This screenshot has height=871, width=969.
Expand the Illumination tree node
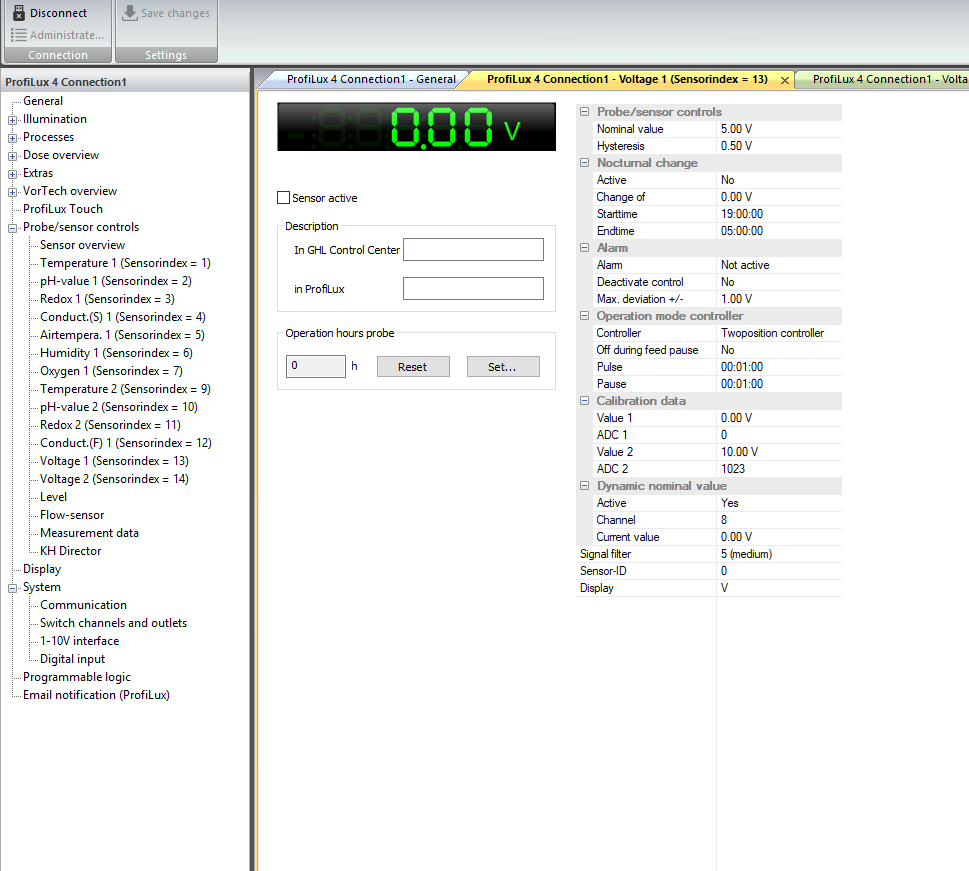[12, 120]
